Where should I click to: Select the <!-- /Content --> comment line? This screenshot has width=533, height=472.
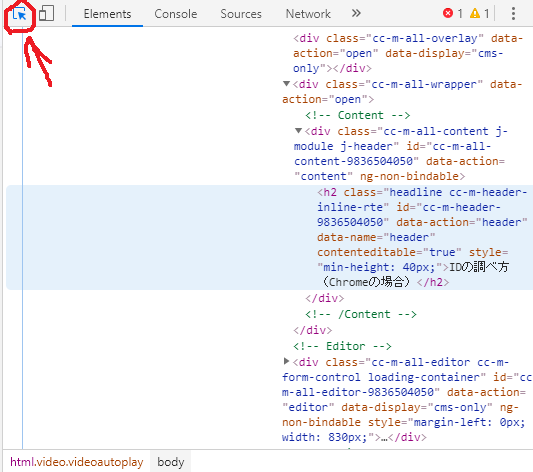pyautogui.click(x=361, y=314)
